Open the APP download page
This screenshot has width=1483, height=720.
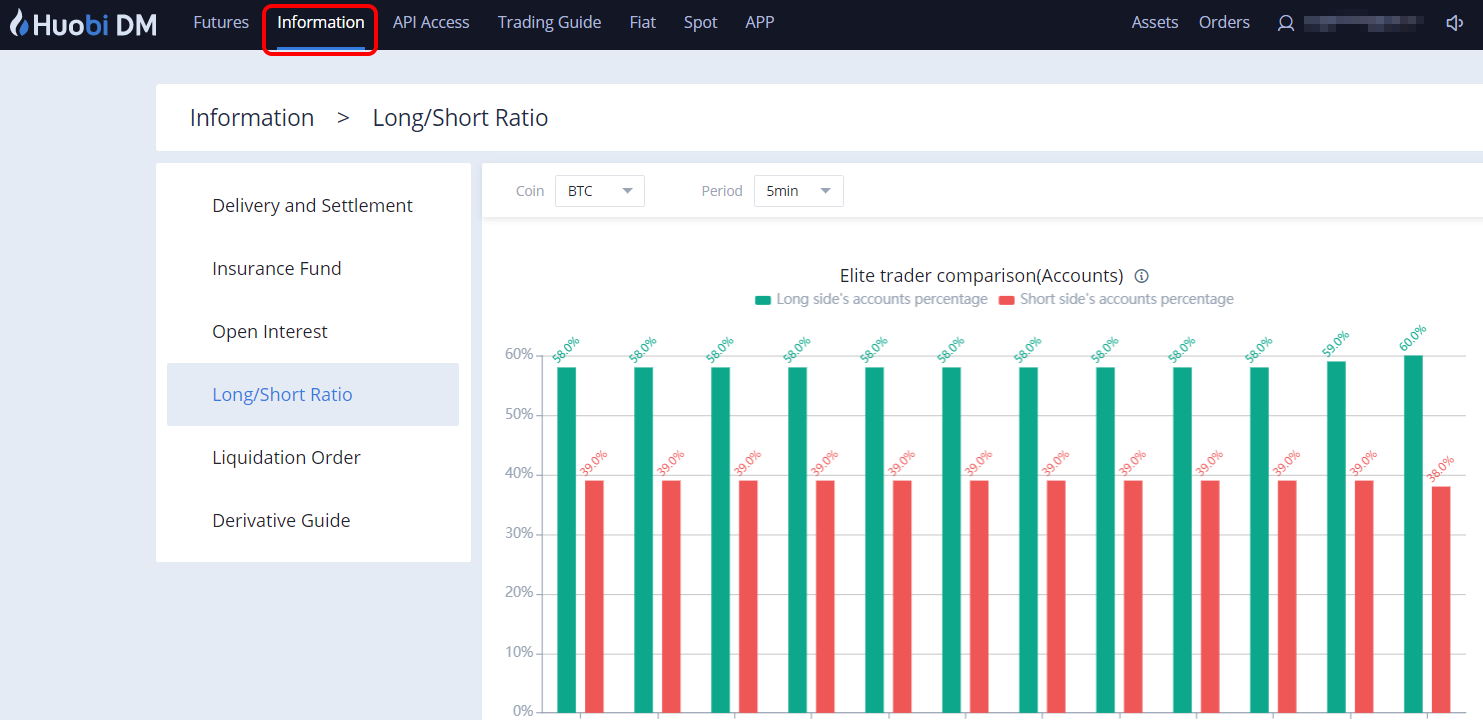click(760, 22)
